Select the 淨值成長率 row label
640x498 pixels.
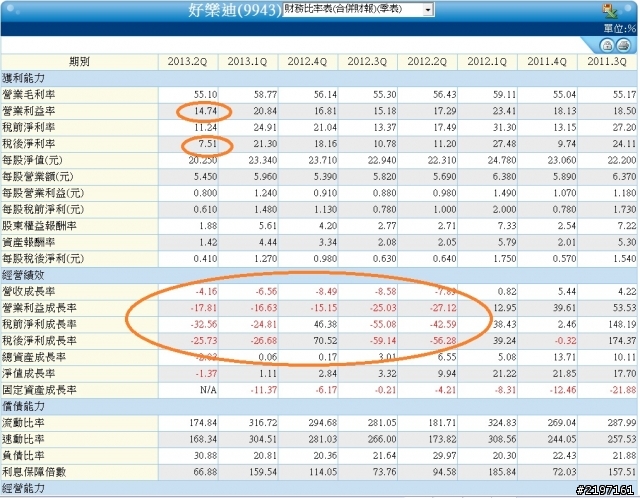point(29,374)
